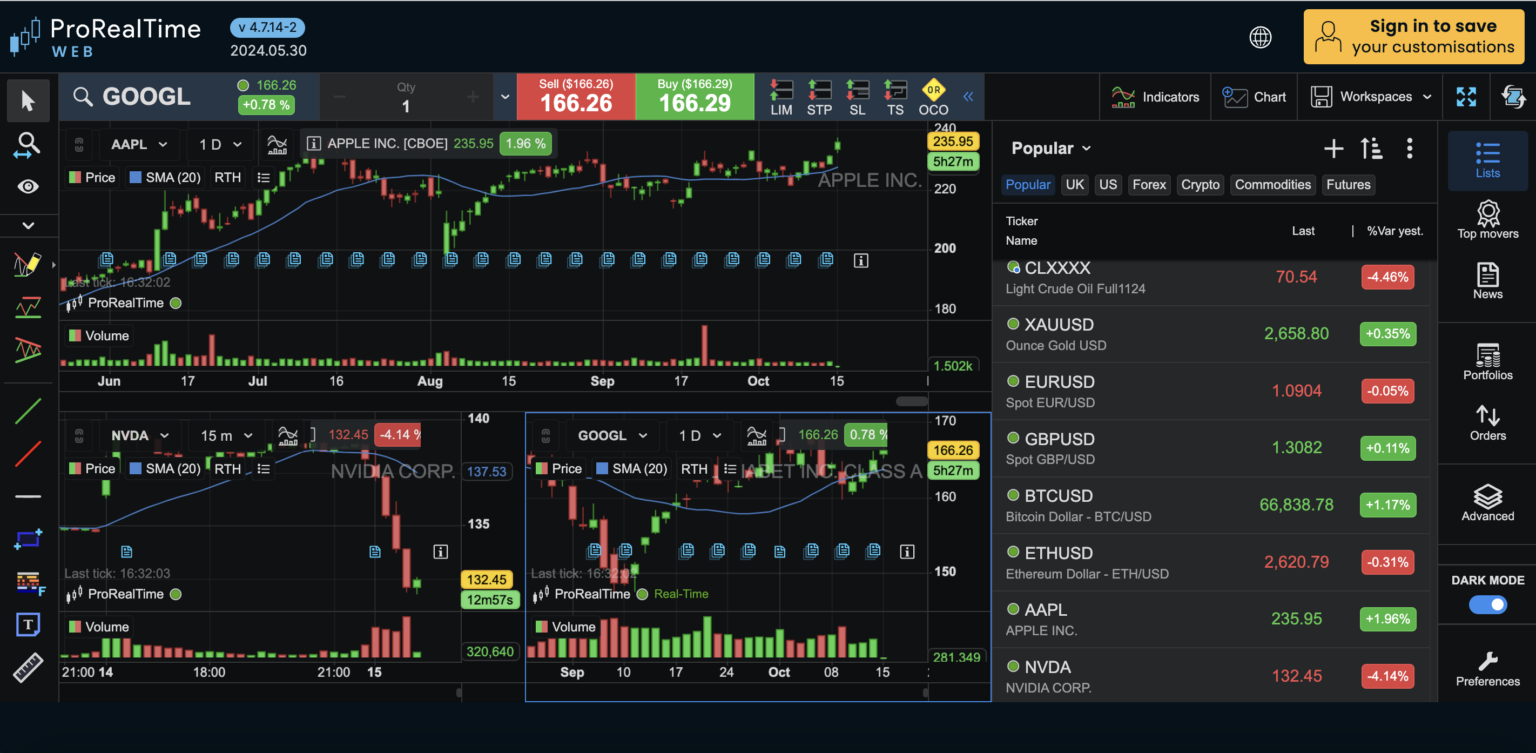Select the zoom magnifier tool in the left toolbar
Image resolution: width=1536 pixels, height=753 pixels.
28,145
